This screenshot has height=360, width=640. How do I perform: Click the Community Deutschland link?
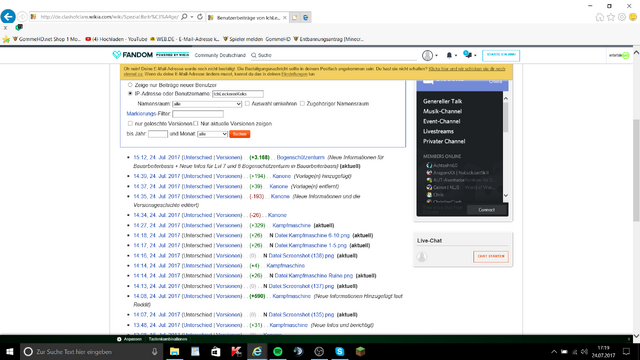(220, 55)
